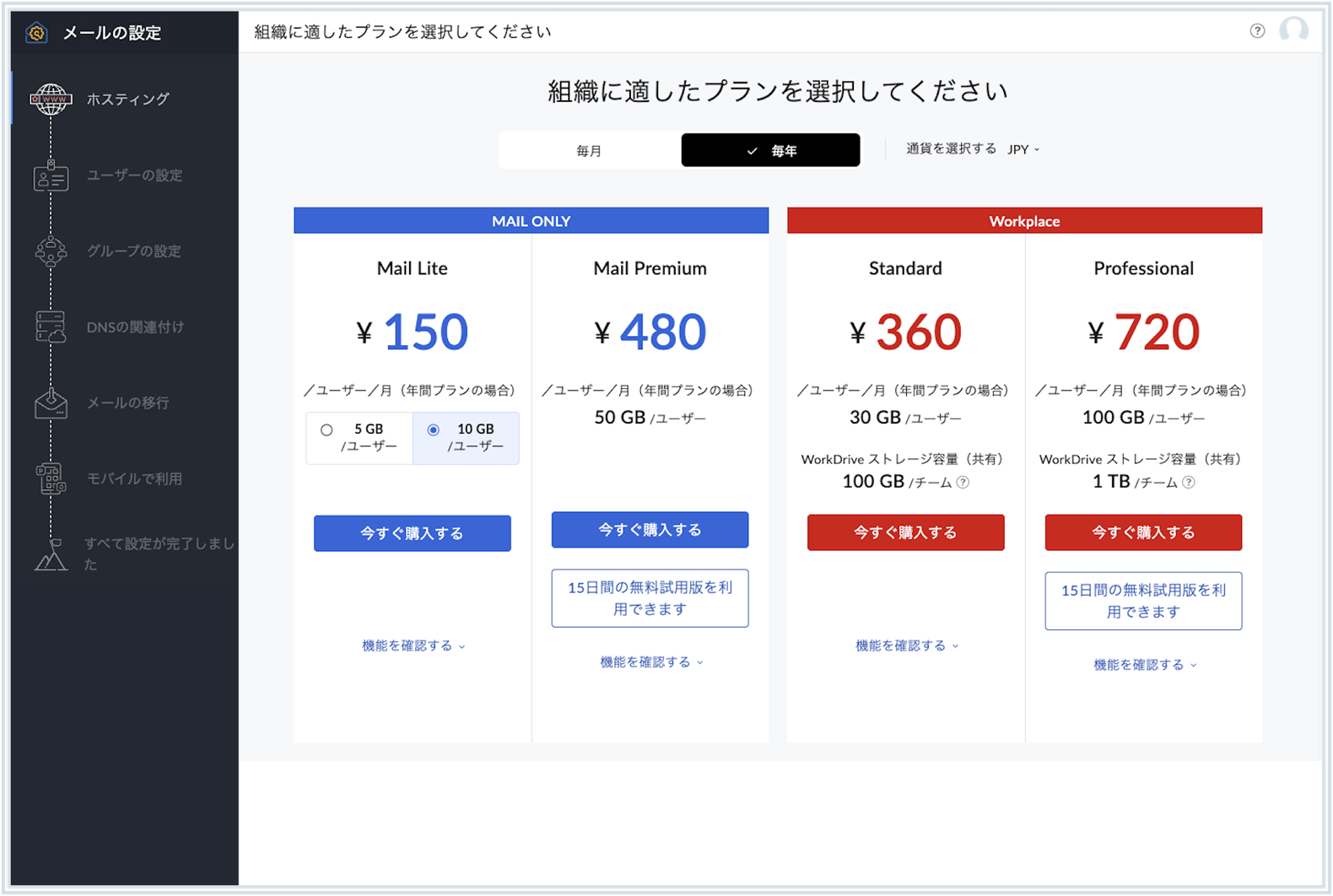Click the hosting globe icon
The height and width of the screenshot is (896, 1333).
pyautogui.click(x=51, y=100)
